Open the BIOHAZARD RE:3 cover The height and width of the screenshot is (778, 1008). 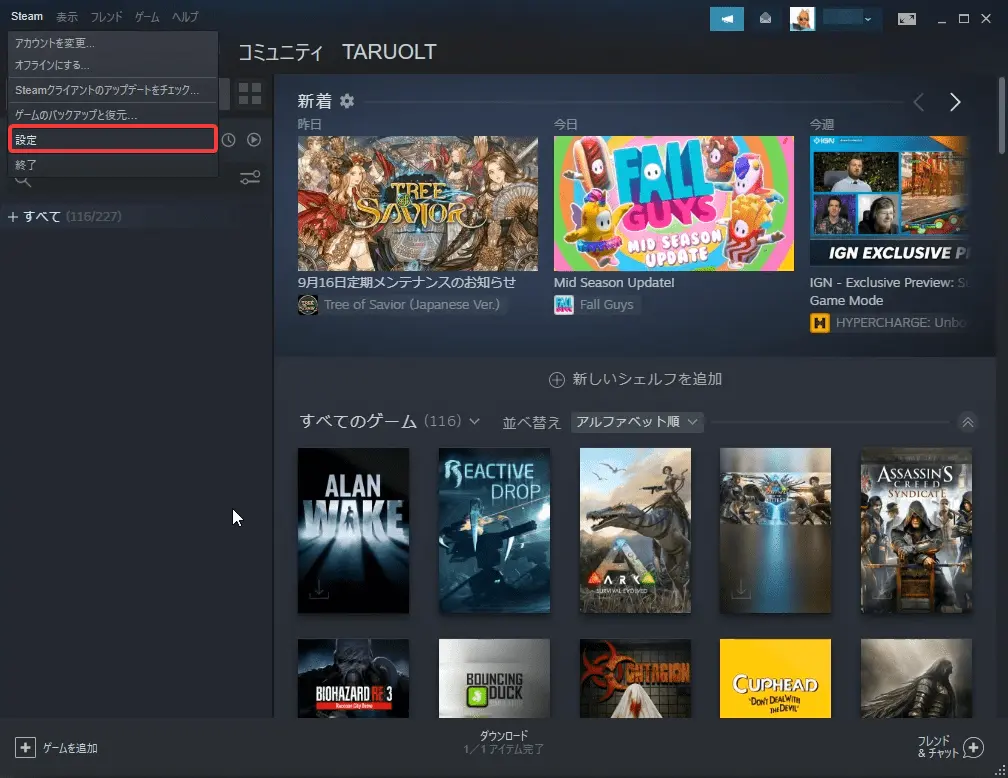tap(354, 678)
